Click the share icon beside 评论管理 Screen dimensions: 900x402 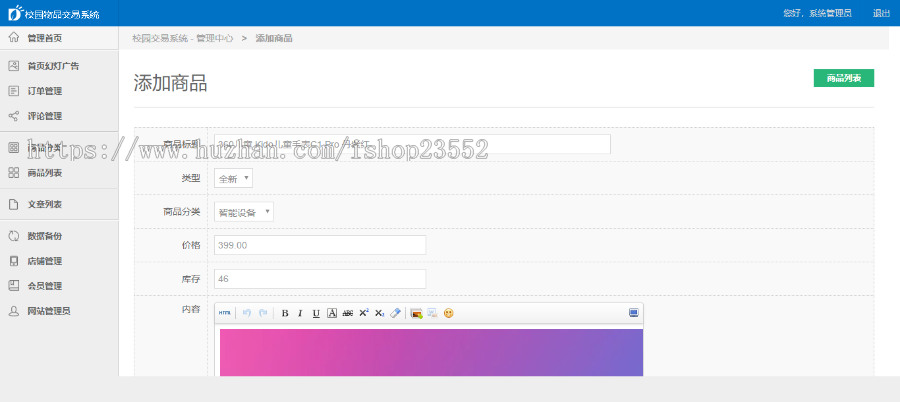tap(14, 116)
